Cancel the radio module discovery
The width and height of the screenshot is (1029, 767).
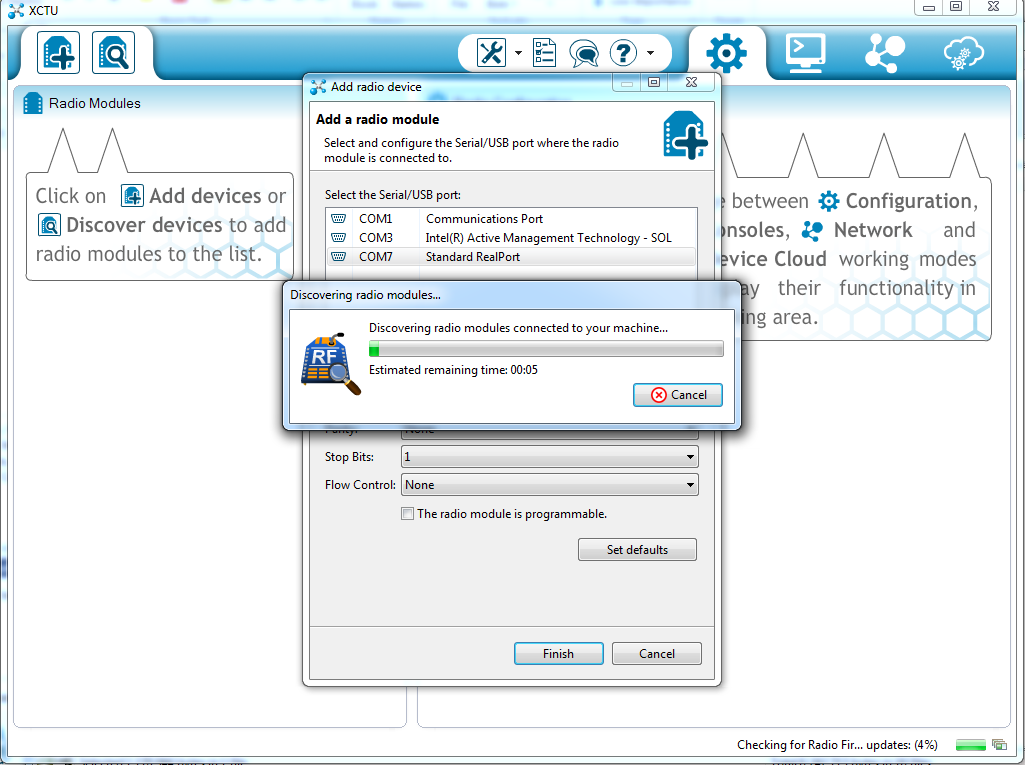click(677, 395)
